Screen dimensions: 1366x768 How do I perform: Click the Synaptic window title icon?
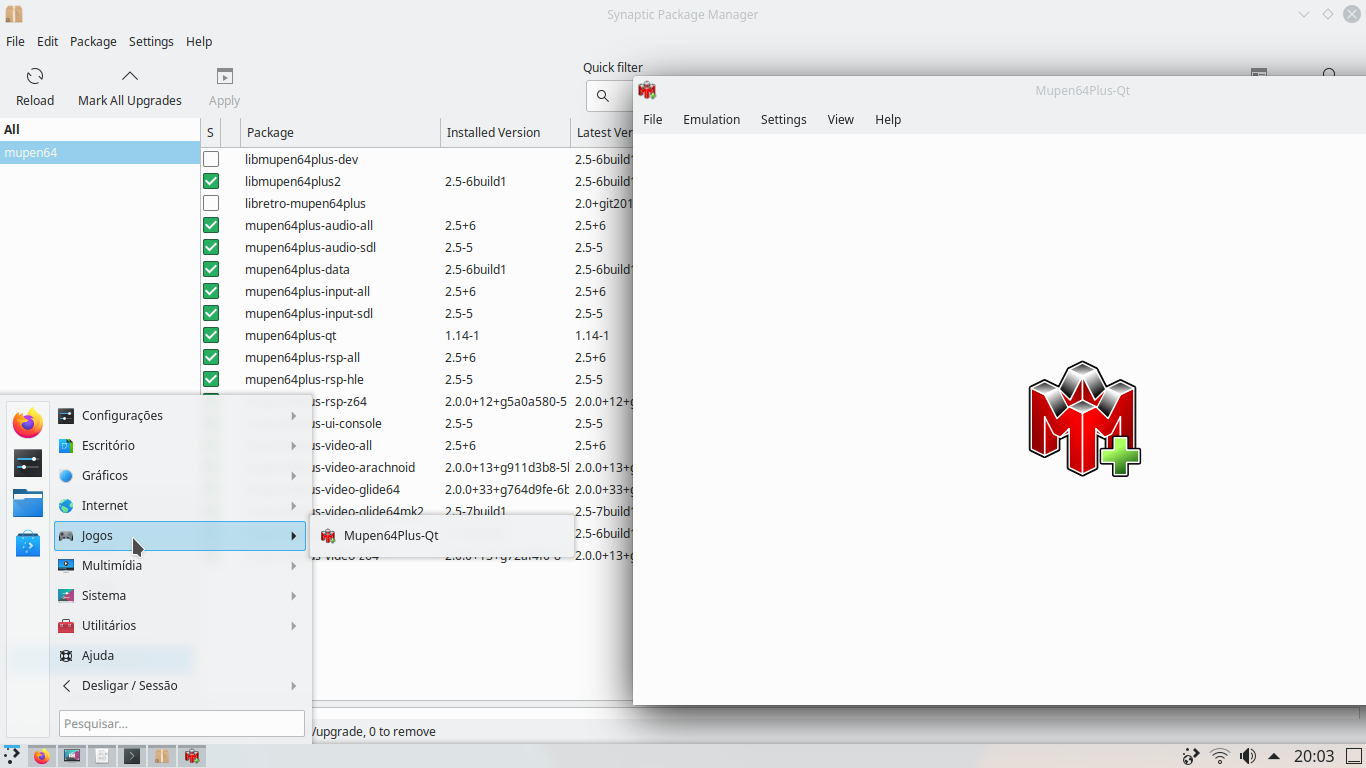[14, 14]
